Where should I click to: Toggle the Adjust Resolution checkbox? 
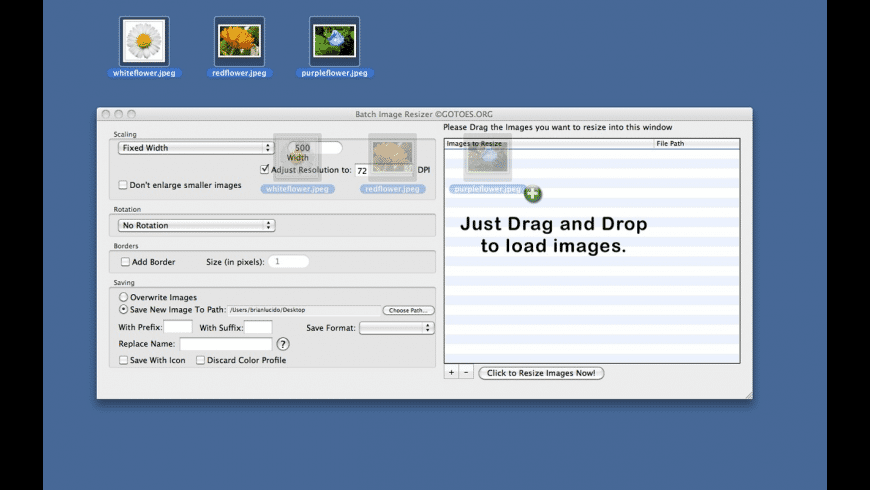265,170
